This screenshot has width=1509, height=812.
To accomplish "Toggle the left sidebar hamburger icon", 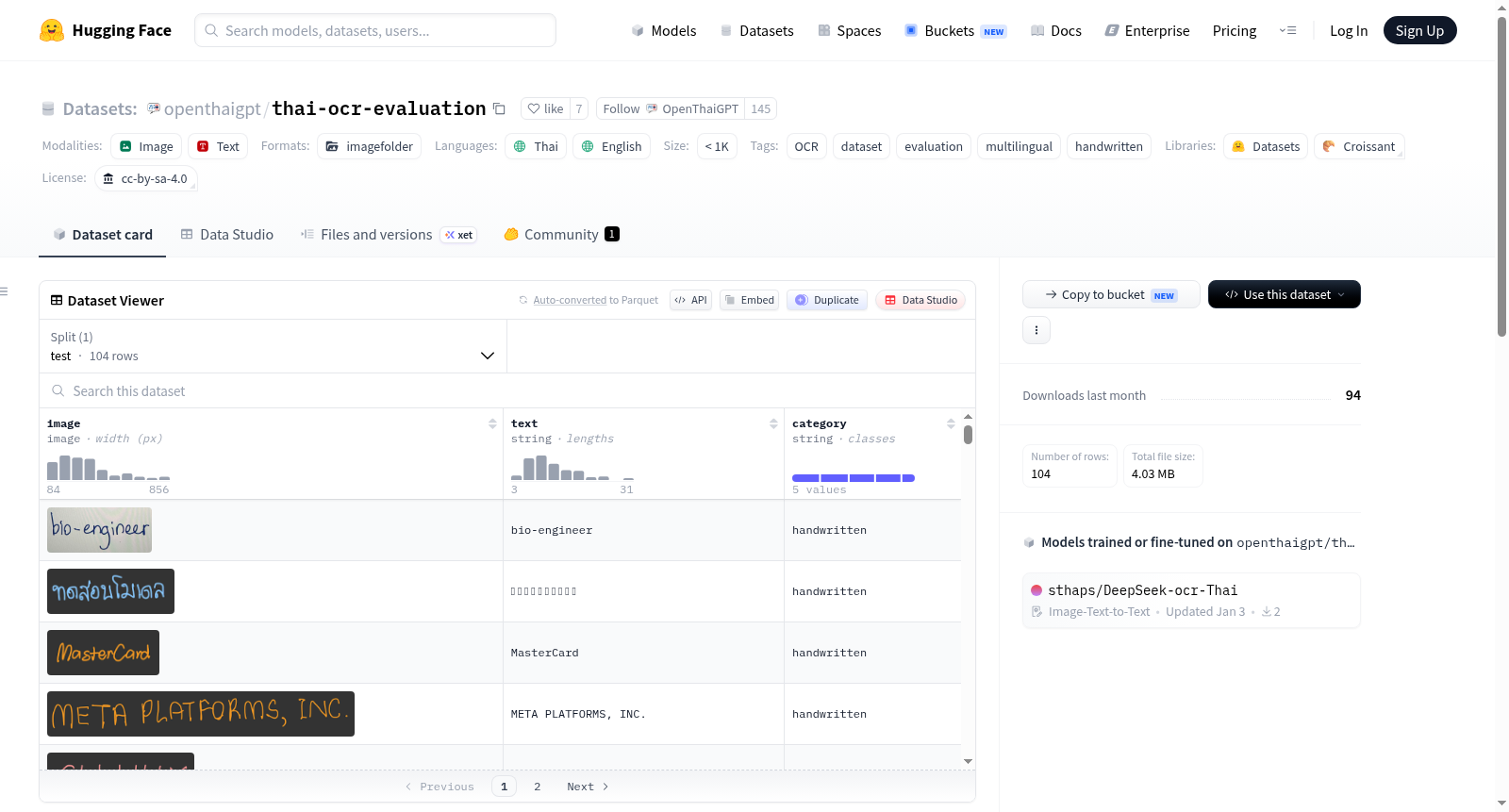I will click(4, 291).
